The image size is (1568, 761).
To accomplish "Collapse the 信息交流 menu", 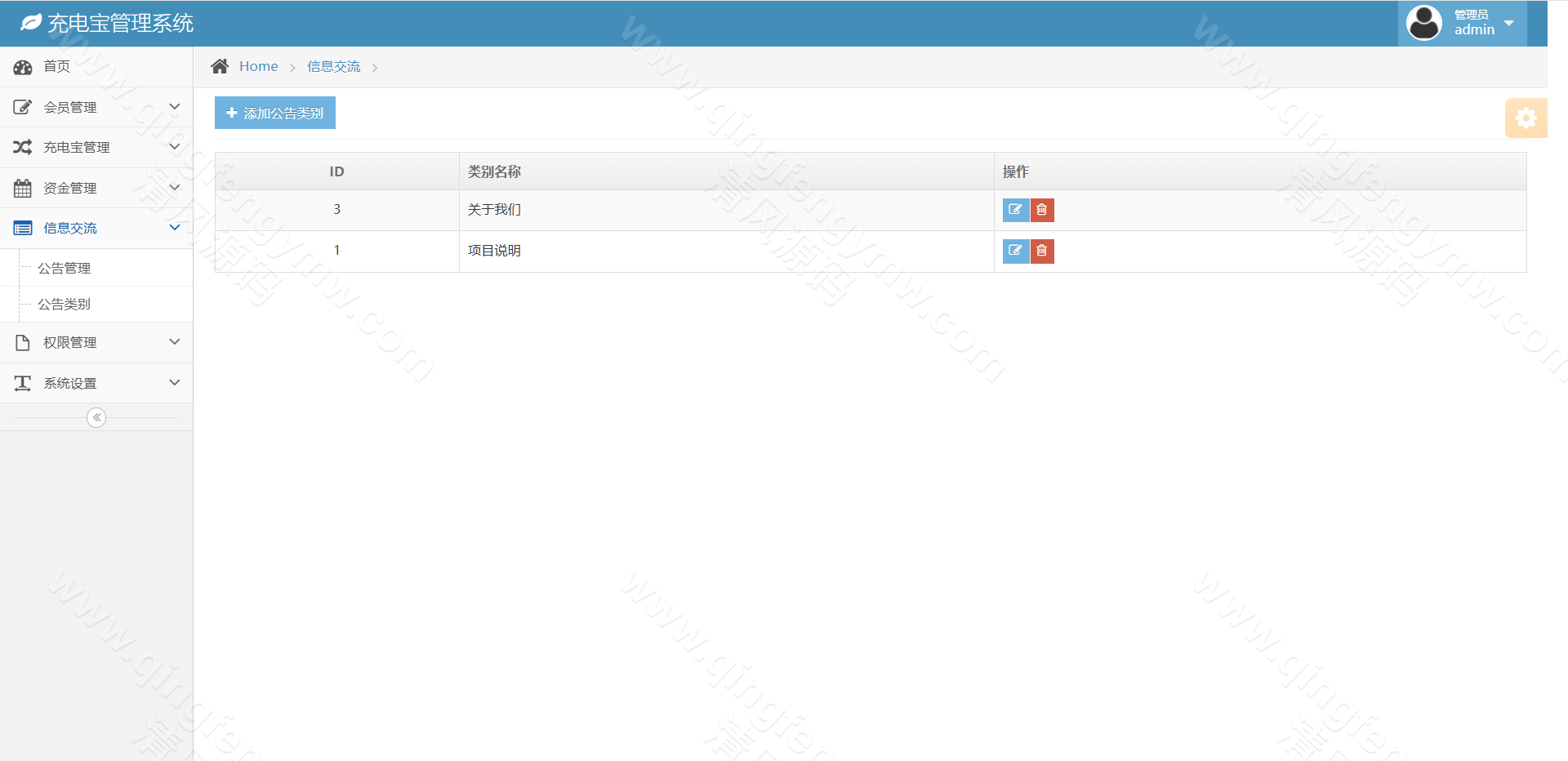I will [x=96, y=228].
